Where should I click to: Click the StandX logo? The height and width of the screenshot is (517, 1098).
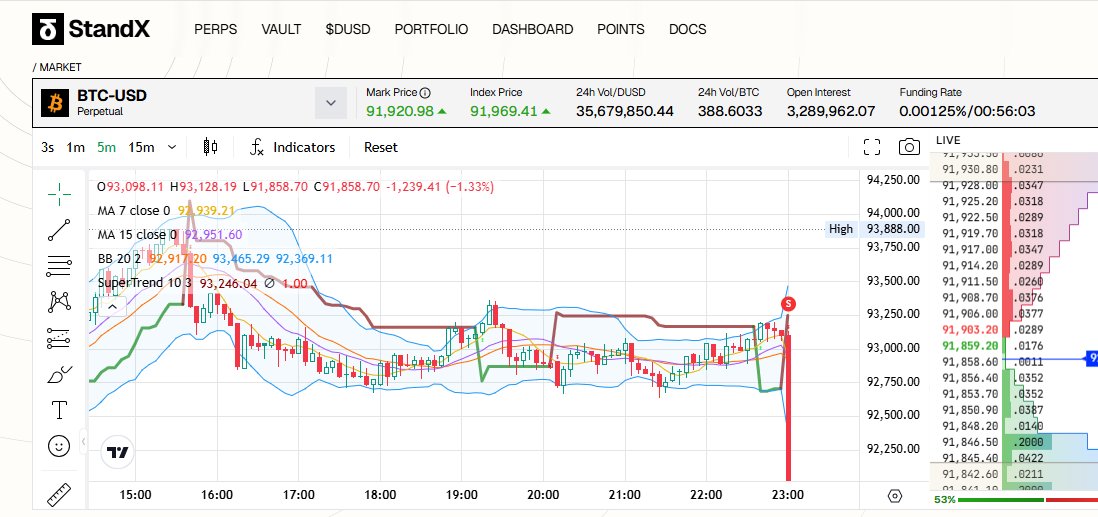pyautogui.click(x=91, y=29)
